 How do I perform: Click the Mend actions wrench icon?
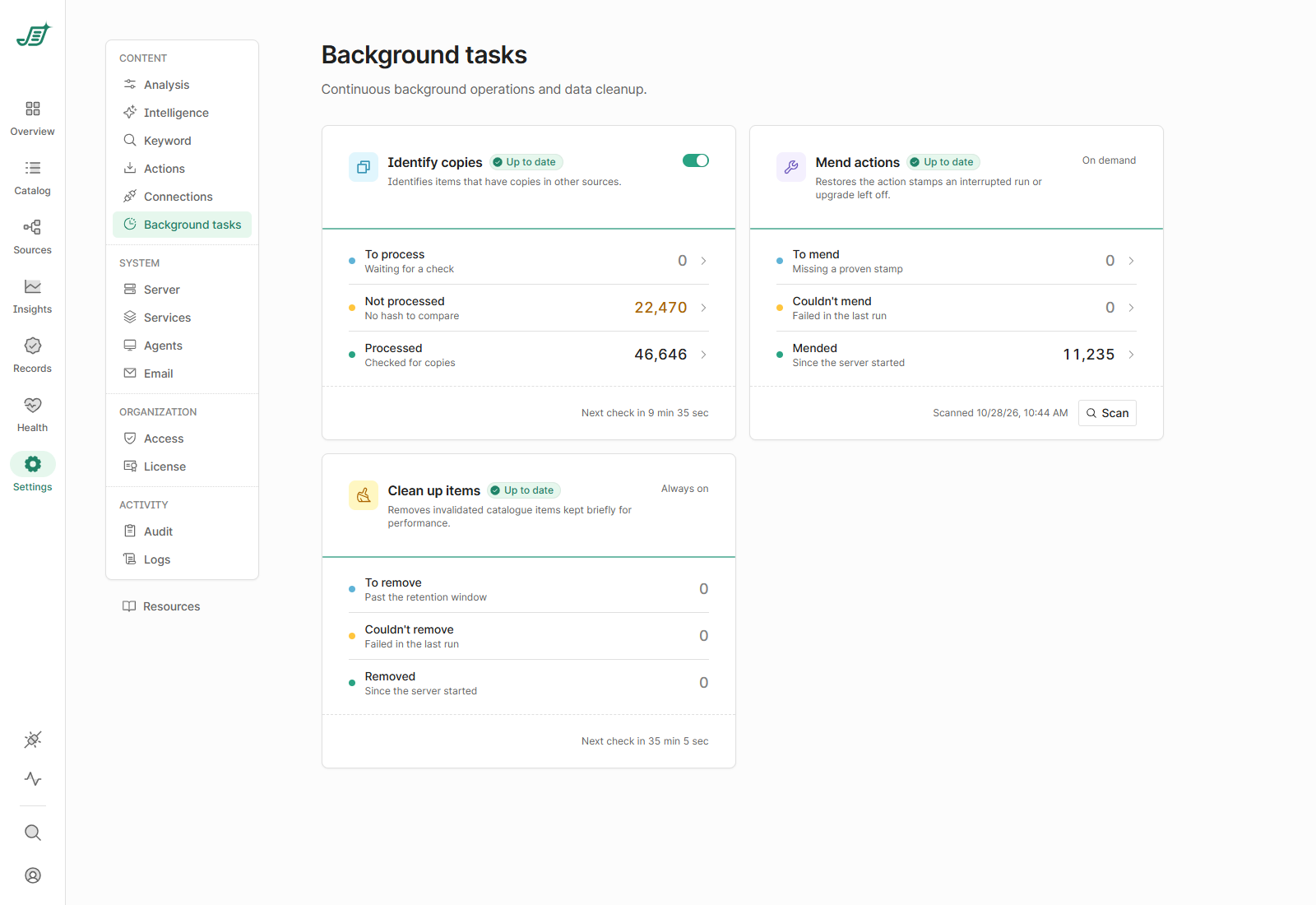coord(791,167)
